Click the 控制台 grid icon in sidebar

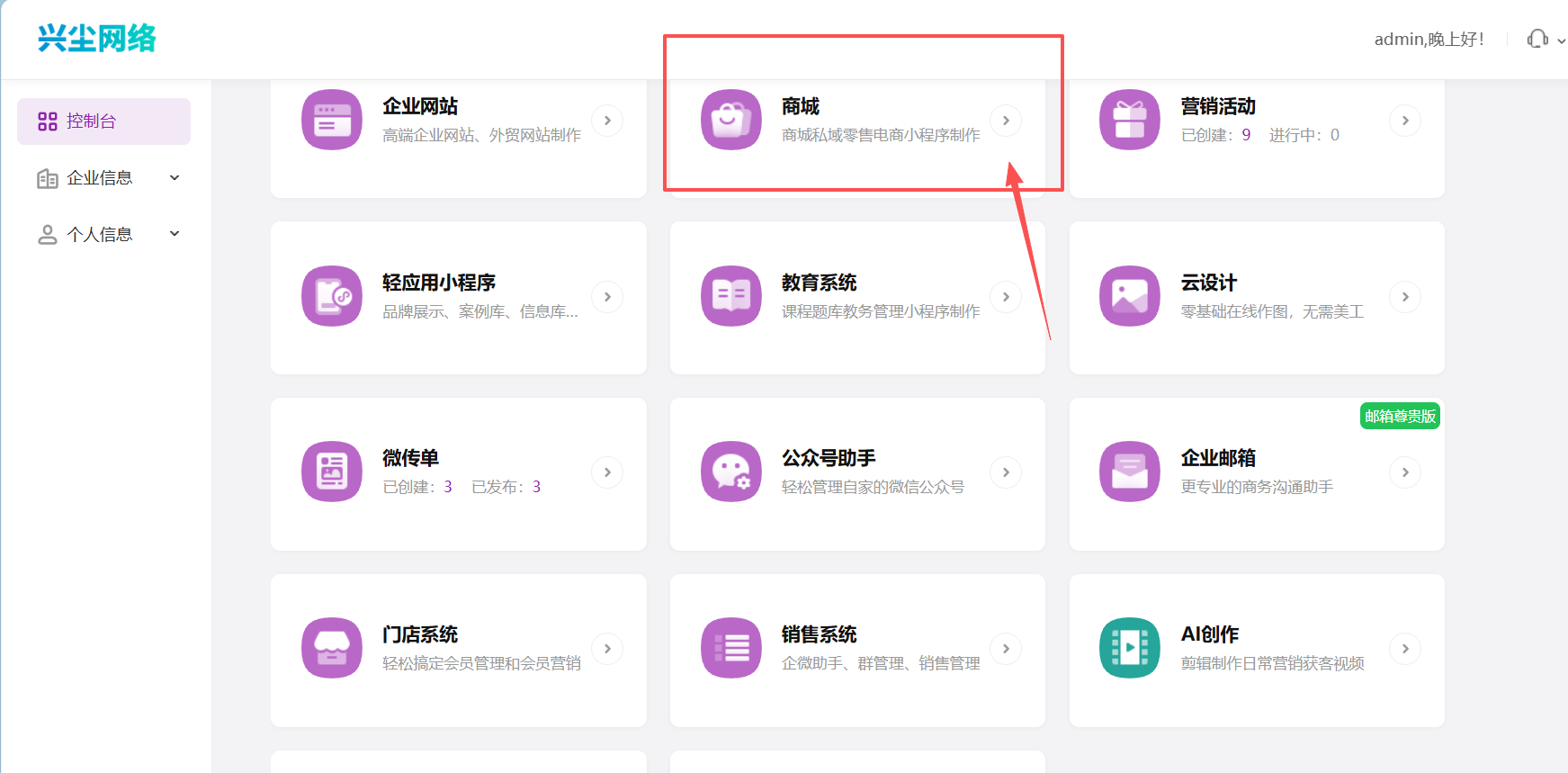(x=48, y=121)
